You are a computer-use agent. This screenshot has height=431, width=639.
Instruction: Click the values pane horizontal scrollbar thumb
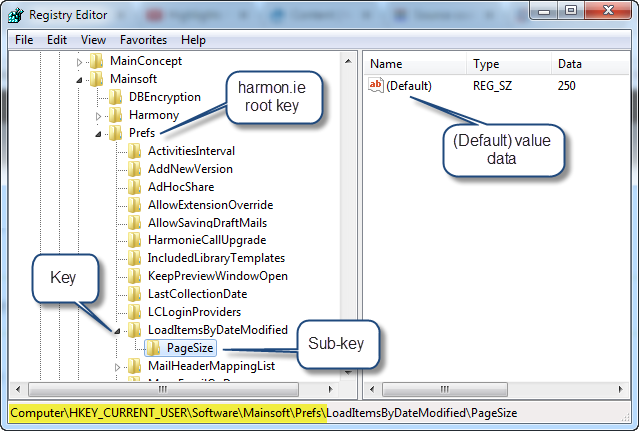(445, 389)
